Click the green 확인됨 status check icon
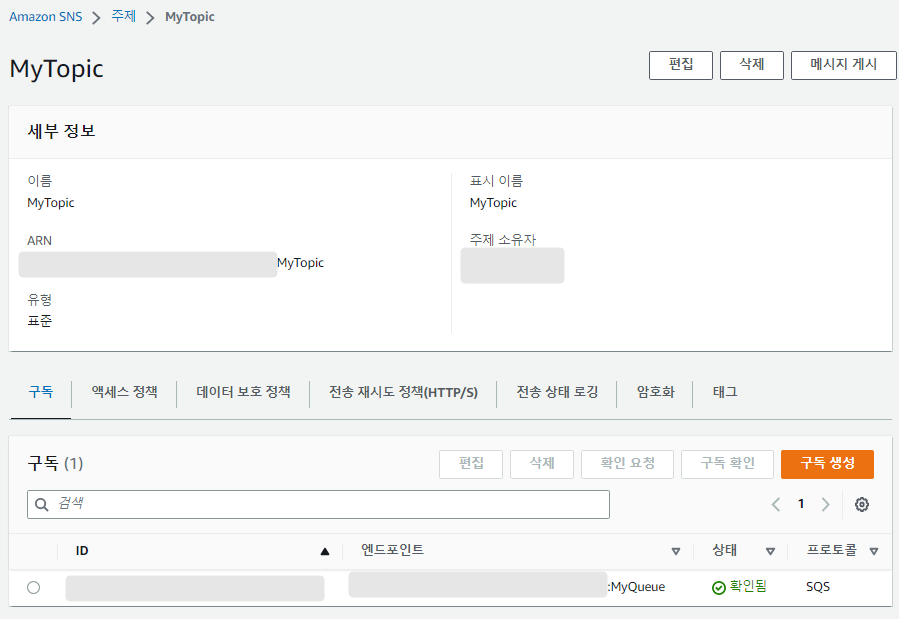899x619 pixels. coord(718,587)
